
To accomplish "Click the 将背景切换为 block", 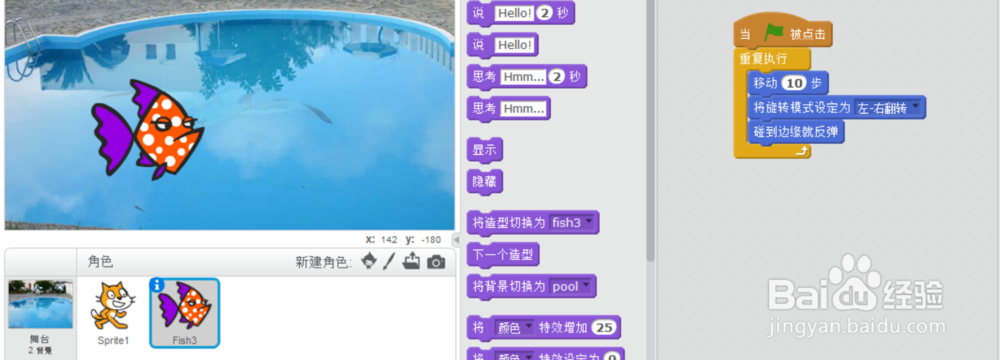I will click(532, 287).
